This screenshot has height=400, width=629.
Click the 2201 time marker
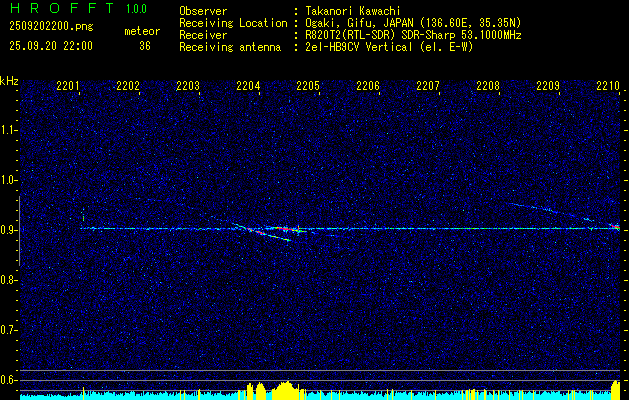pyautogui.click(x=68, y=85)
